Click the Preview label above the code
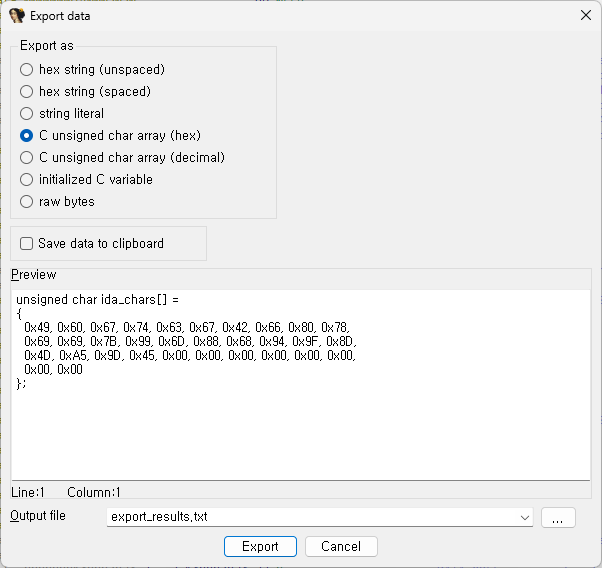This screenshot has height=568, width=602. click(x=34, y=275)
